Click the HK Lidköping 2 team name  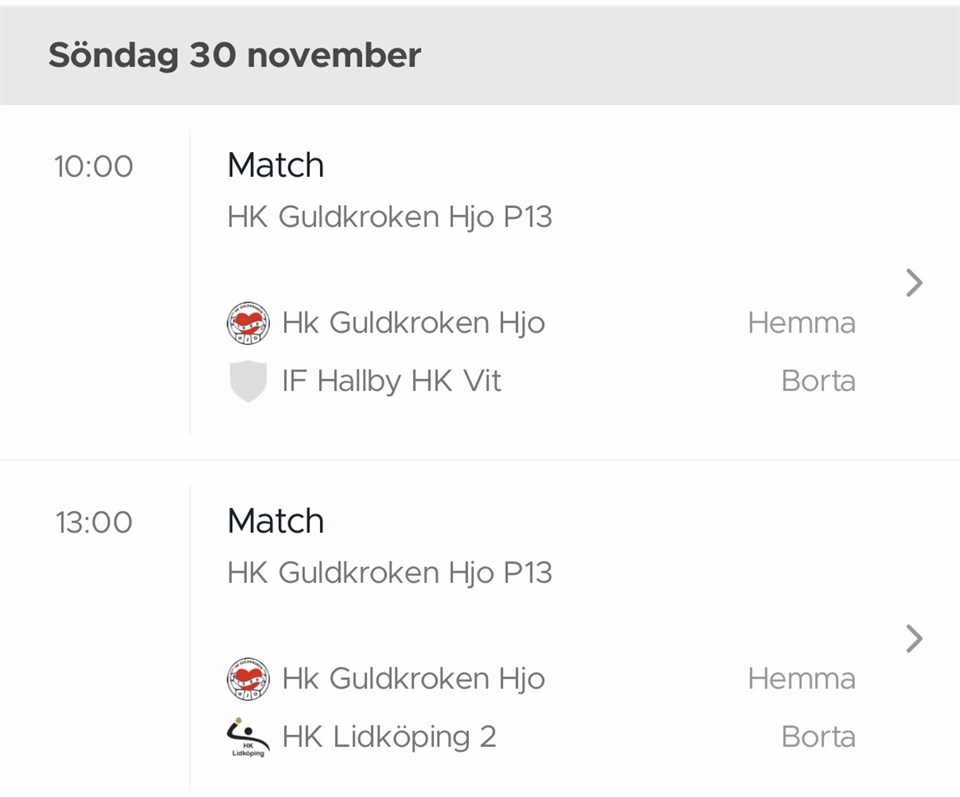coord(389,737)
